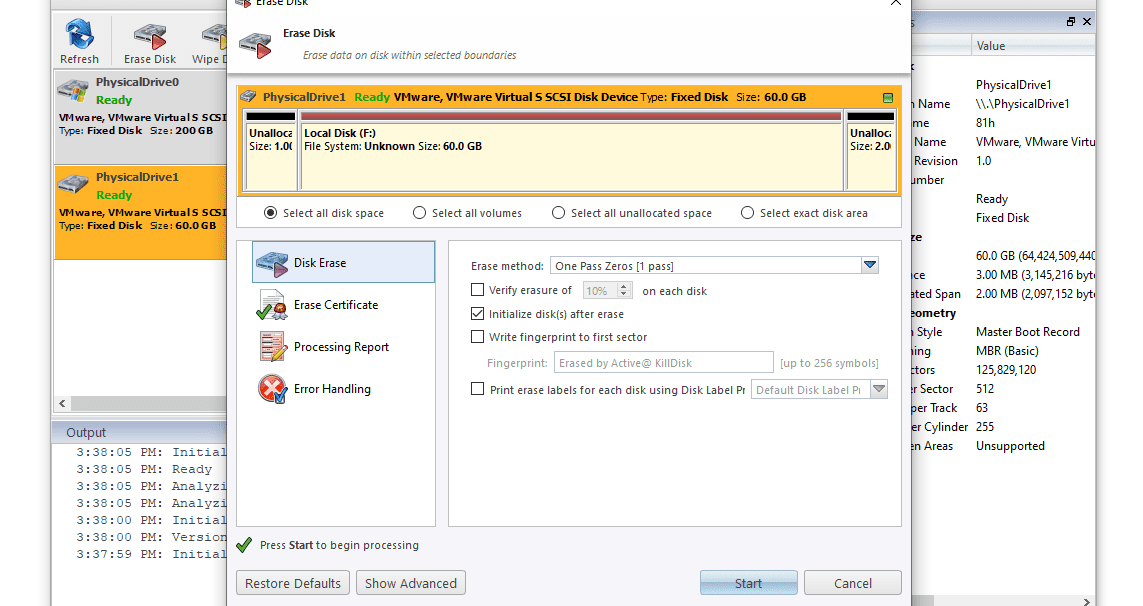Open the Erase method dropdown

pos(870,265)
